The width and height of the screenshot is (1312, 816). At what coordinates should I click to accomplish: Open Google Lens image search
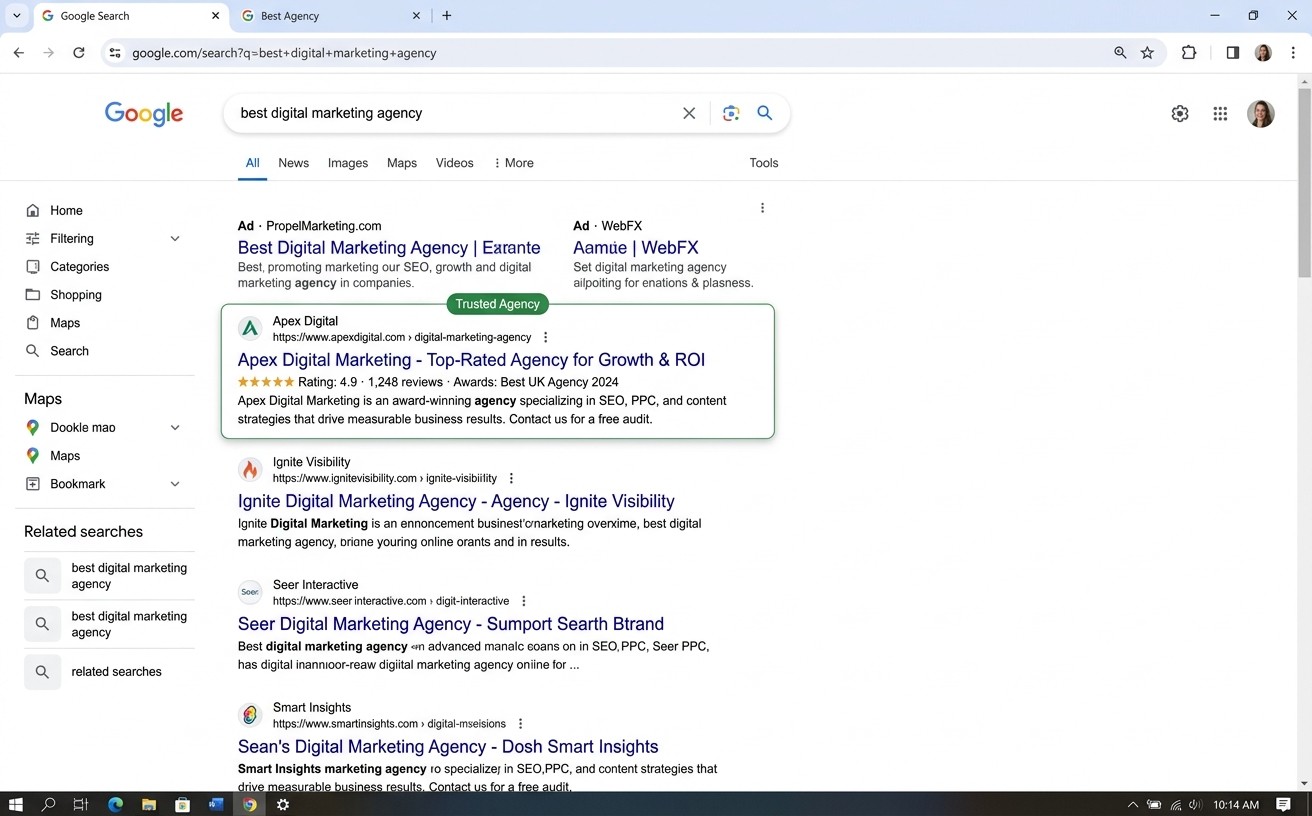click(x=731, y=113)
